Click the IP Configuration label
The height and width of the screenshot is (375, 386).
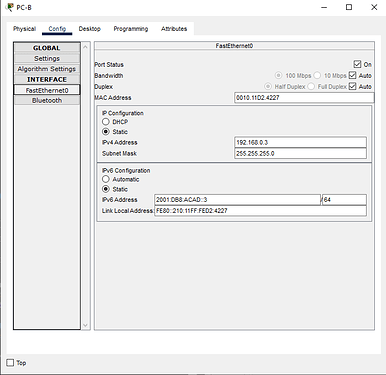pos(123,113)
